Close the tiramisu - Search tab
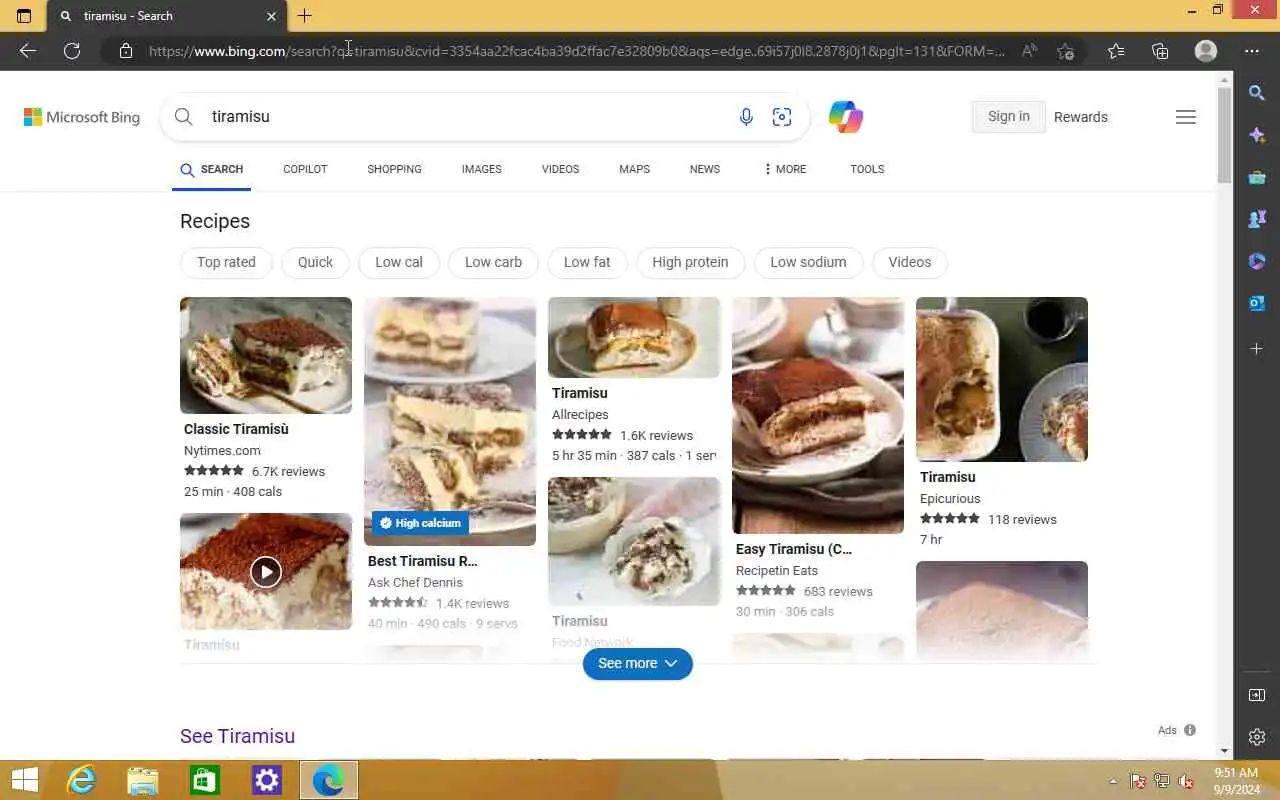The image size is (1280, 800). click(x=272, y=16)
